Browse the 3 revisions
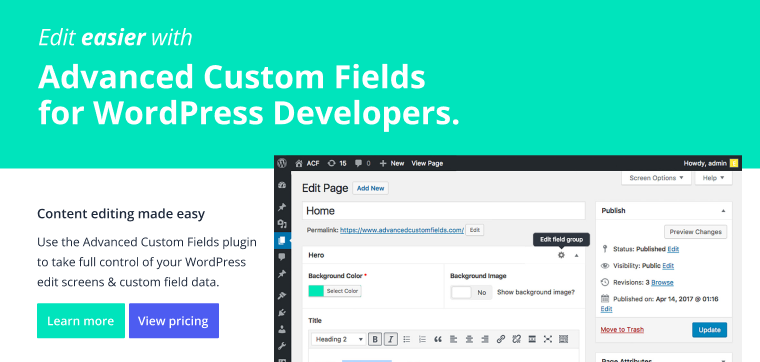 662,283
